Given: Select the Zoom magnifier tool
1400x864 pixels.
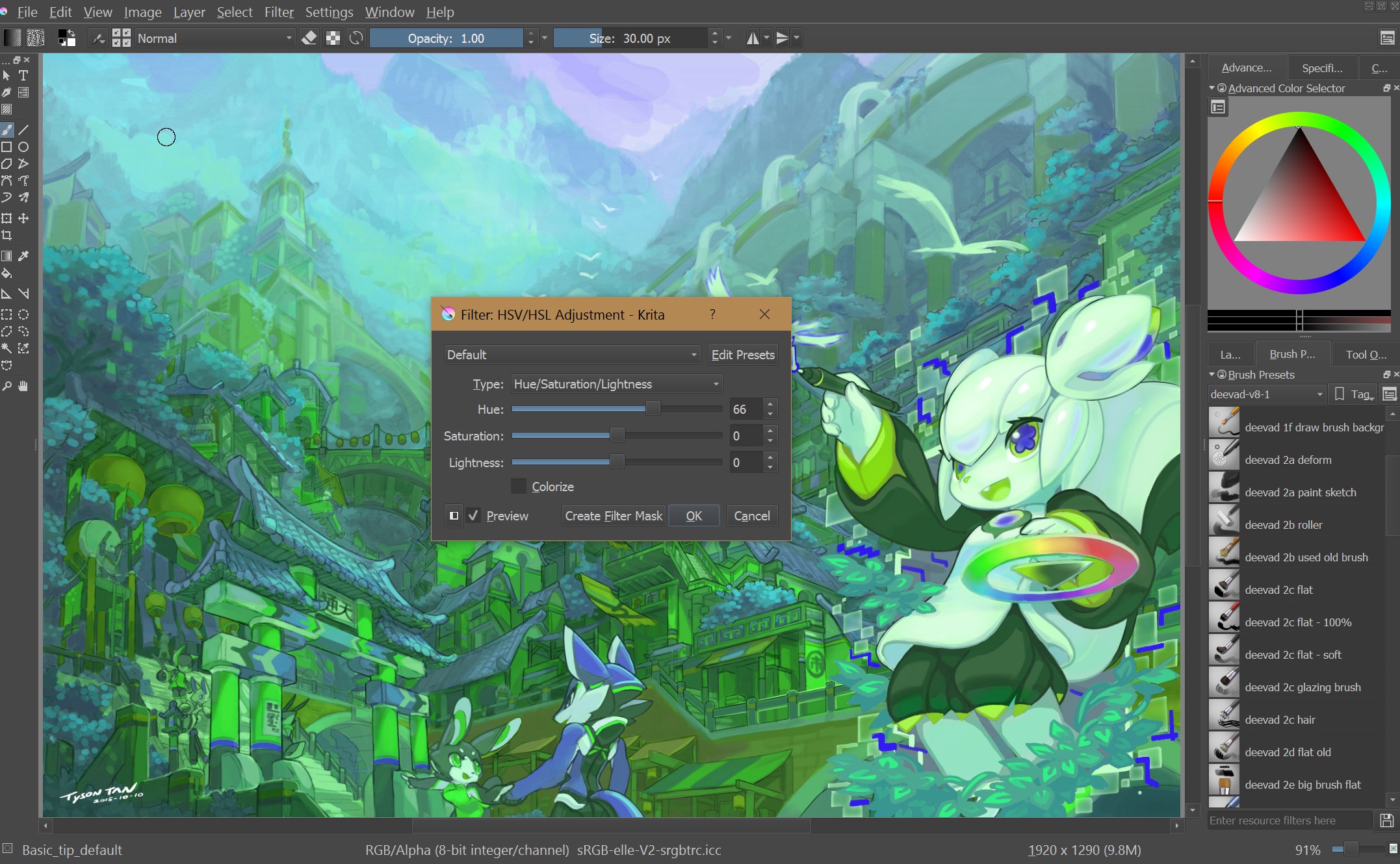Looking at the screenshot, I should 6,386.
